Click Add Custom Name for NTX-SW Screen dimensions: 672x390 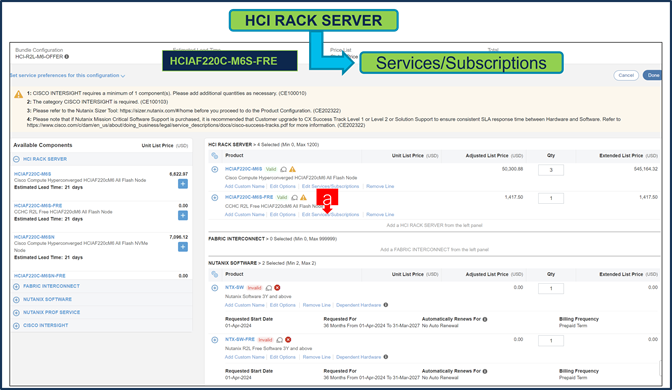[x=244, y=305]
